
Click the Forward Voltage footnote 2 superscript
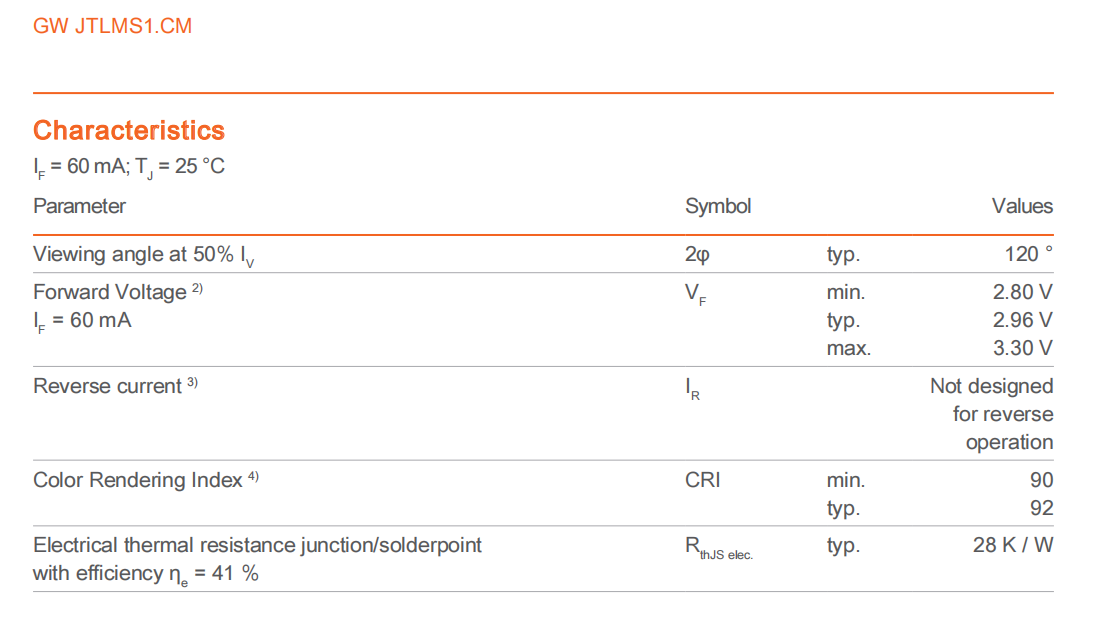coord(197,288)
